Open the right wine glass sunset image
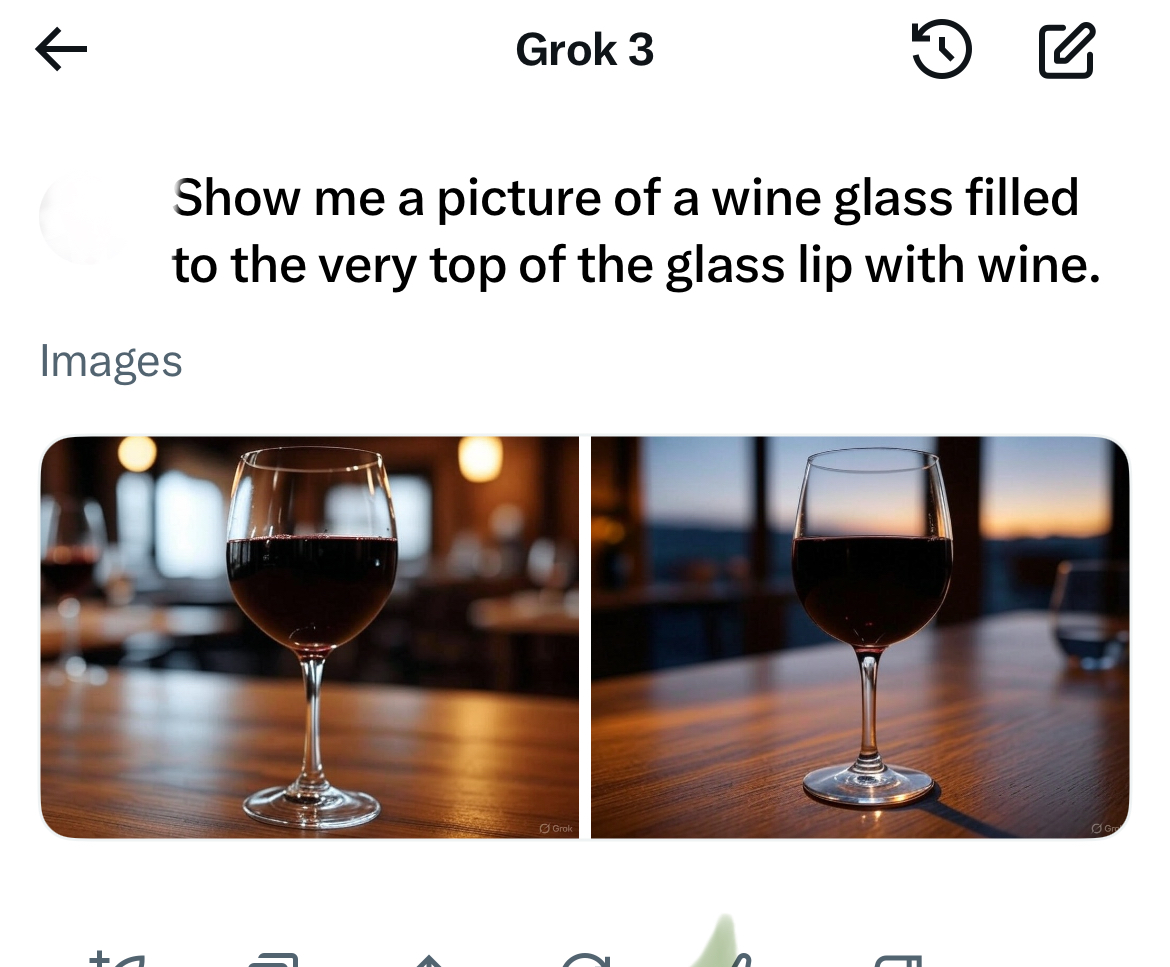This screenshot has height=967, width=1170. pyautogui.click(x=860, y=637)
